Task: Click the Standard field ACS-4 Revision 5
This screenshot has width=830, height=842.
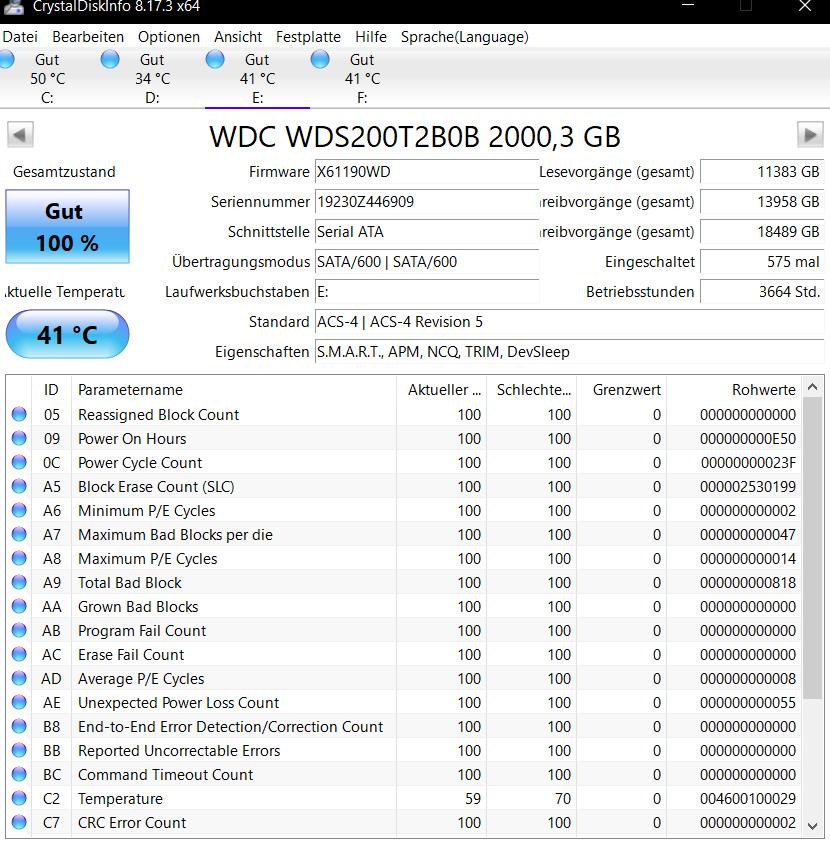Action: click(x=569, y=322)
